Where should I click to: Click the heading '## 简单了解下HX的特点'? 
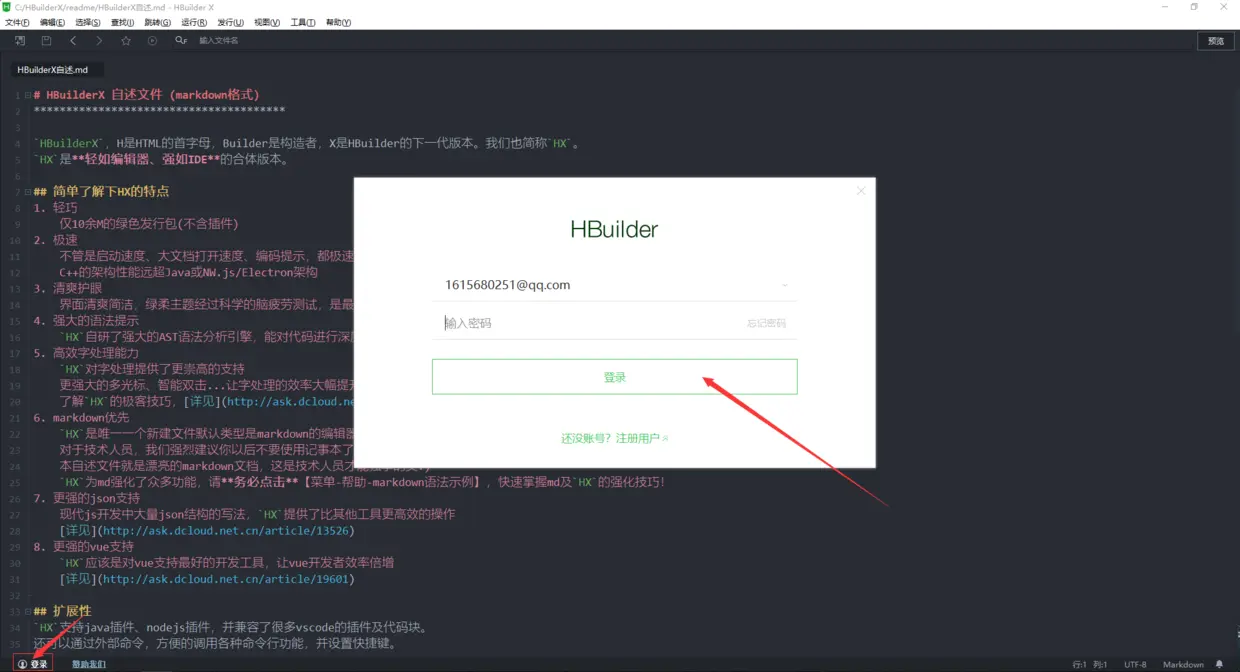pos(101,191)
